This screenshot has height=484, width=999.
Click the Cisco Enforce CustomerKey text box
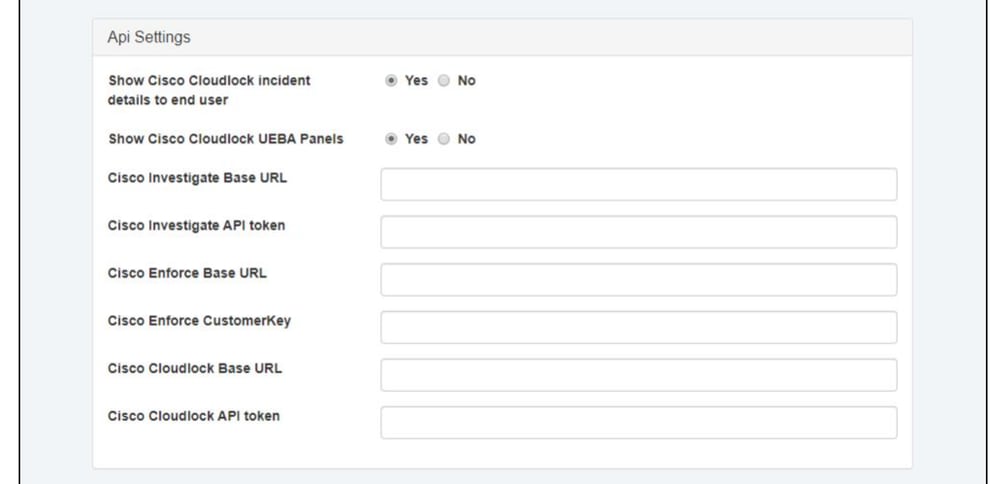[x=638, y=327]
